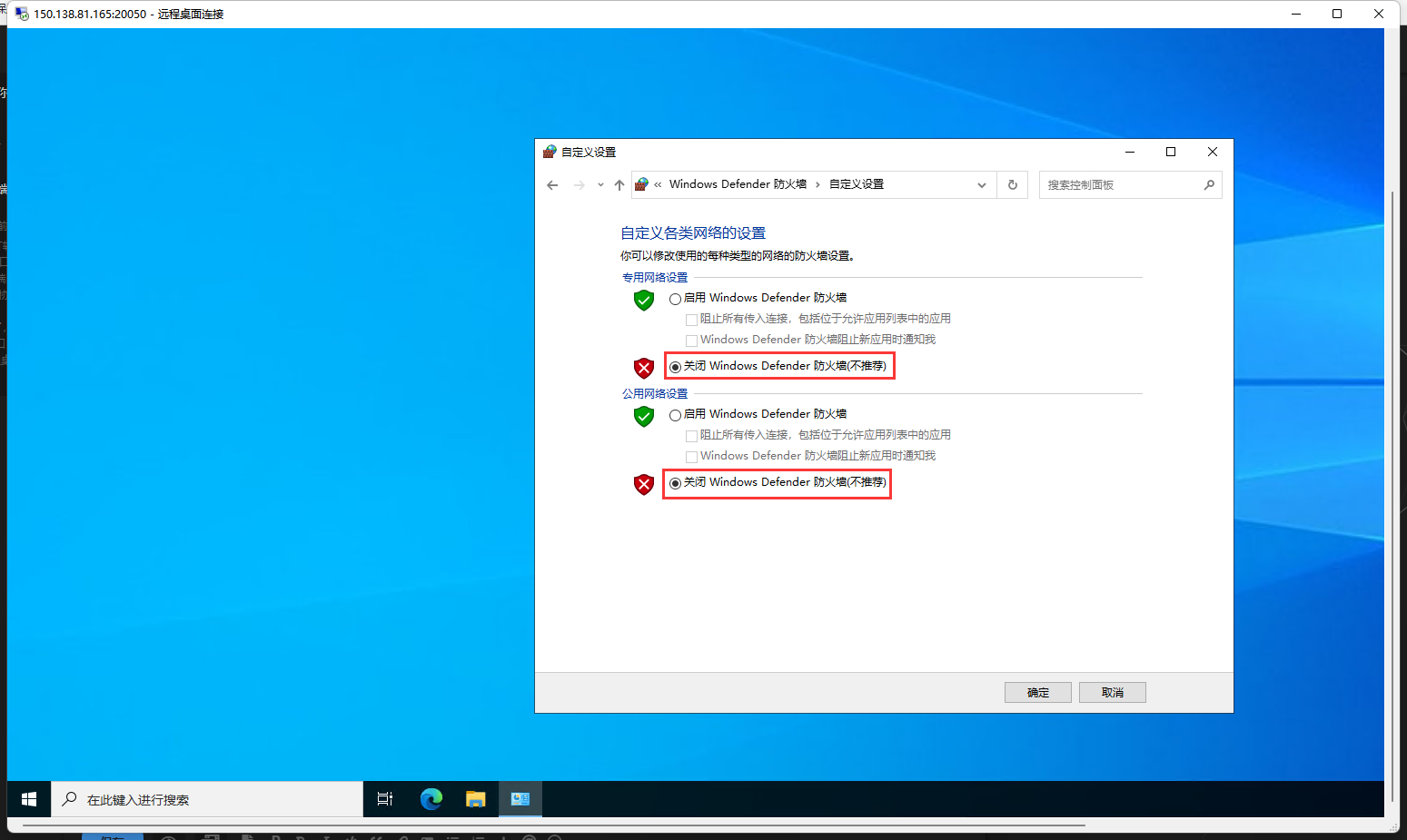Open the recent locations dropdown arrow
Image resolution: width=1407 pixels, height=840 pixels.
[x=600, y=185]
